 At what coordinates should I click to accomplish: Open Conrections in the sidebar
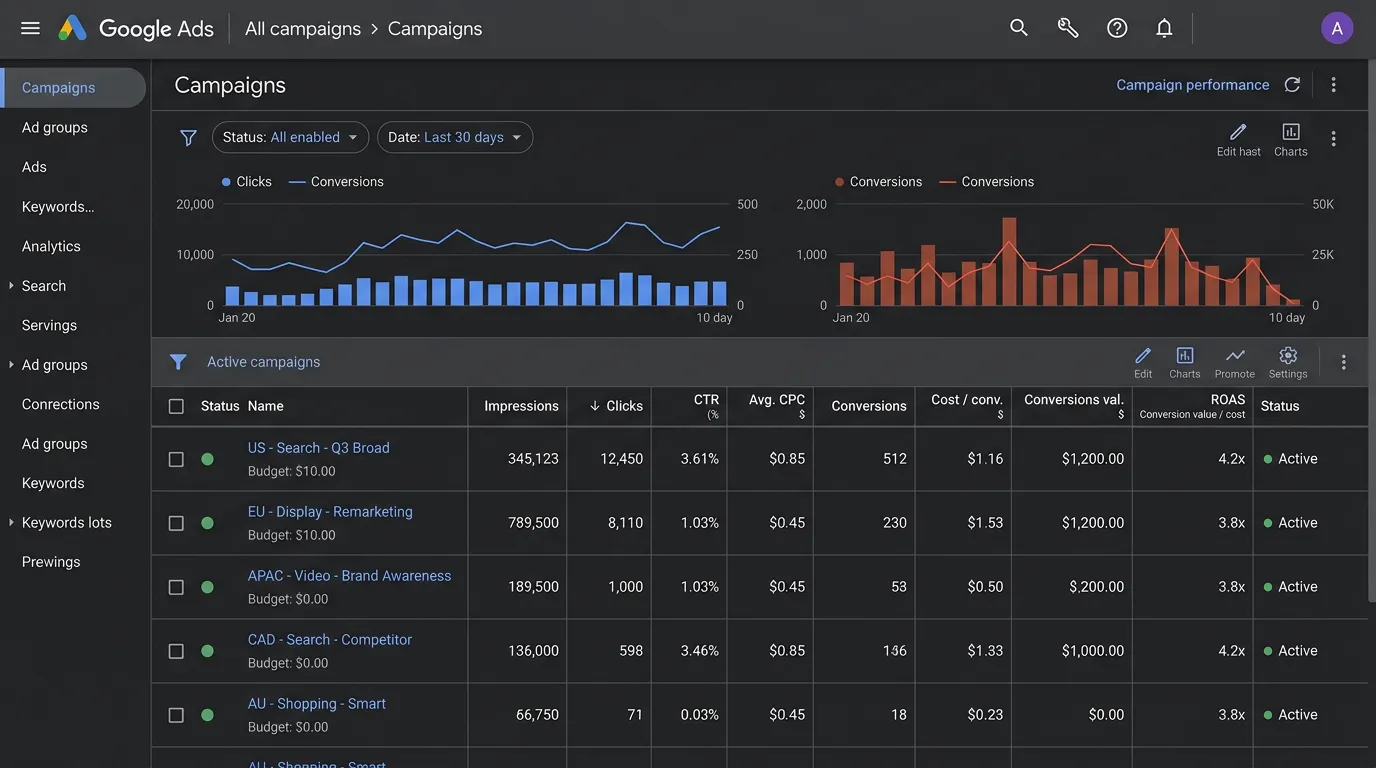60,404
